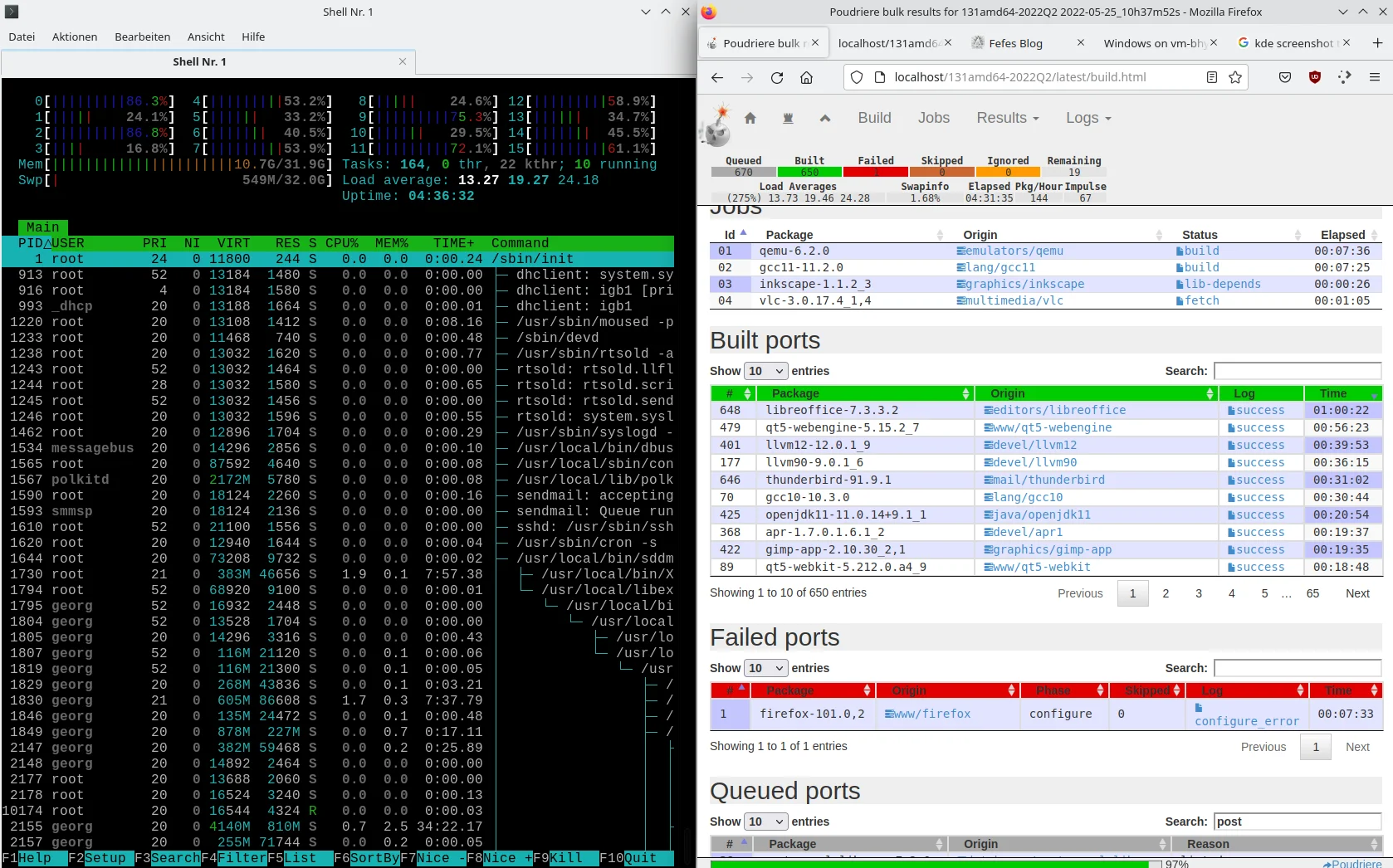Open a new Firefox tab
Screen dimensions: 1393x868
(x=1377, y=43)
